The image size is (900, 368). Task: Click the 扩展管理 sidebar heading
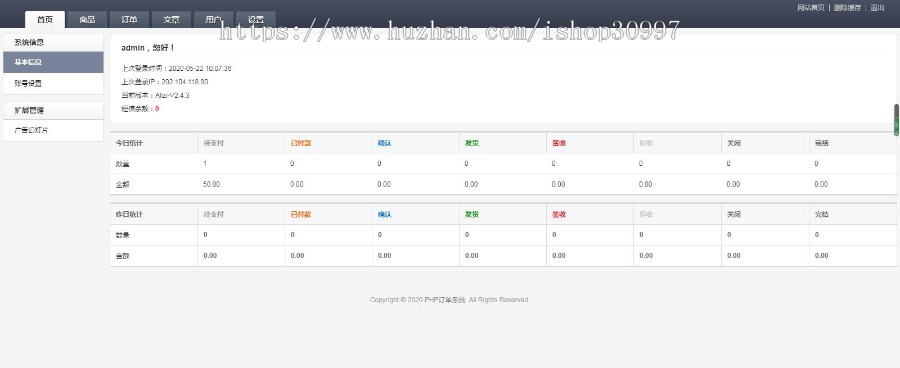53,110
